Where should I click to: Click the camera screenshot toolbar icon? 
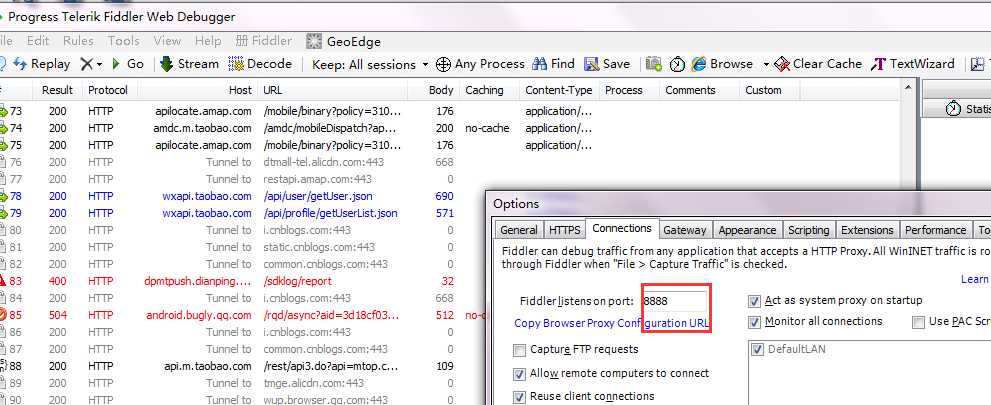click(654, 64)
